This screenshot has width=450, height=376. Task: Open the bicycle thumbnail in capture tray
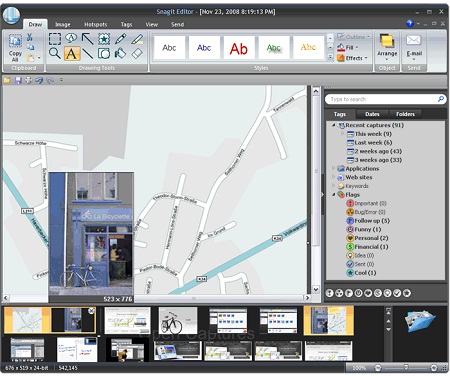(x=177, y=321)
